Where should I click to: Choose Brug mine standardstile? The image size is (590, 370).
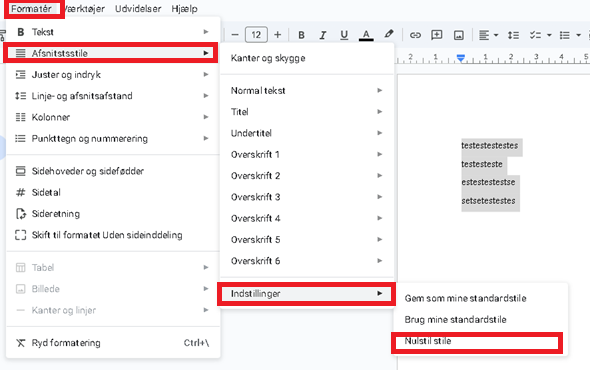480,320
